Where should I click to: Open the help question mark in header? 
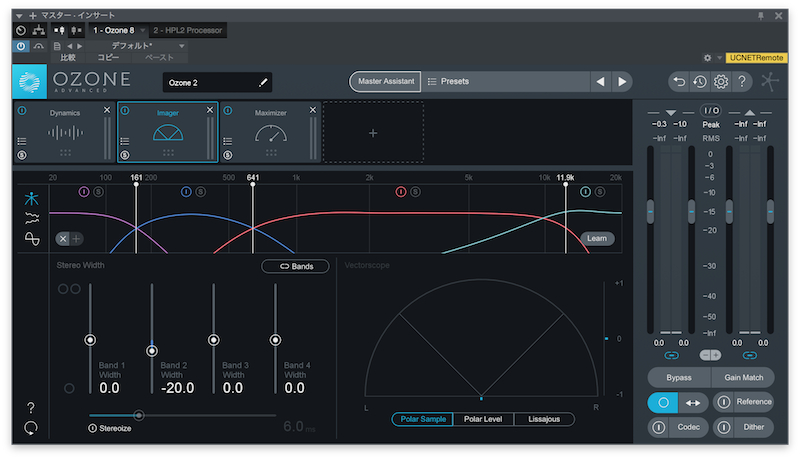tap(742, 82)
